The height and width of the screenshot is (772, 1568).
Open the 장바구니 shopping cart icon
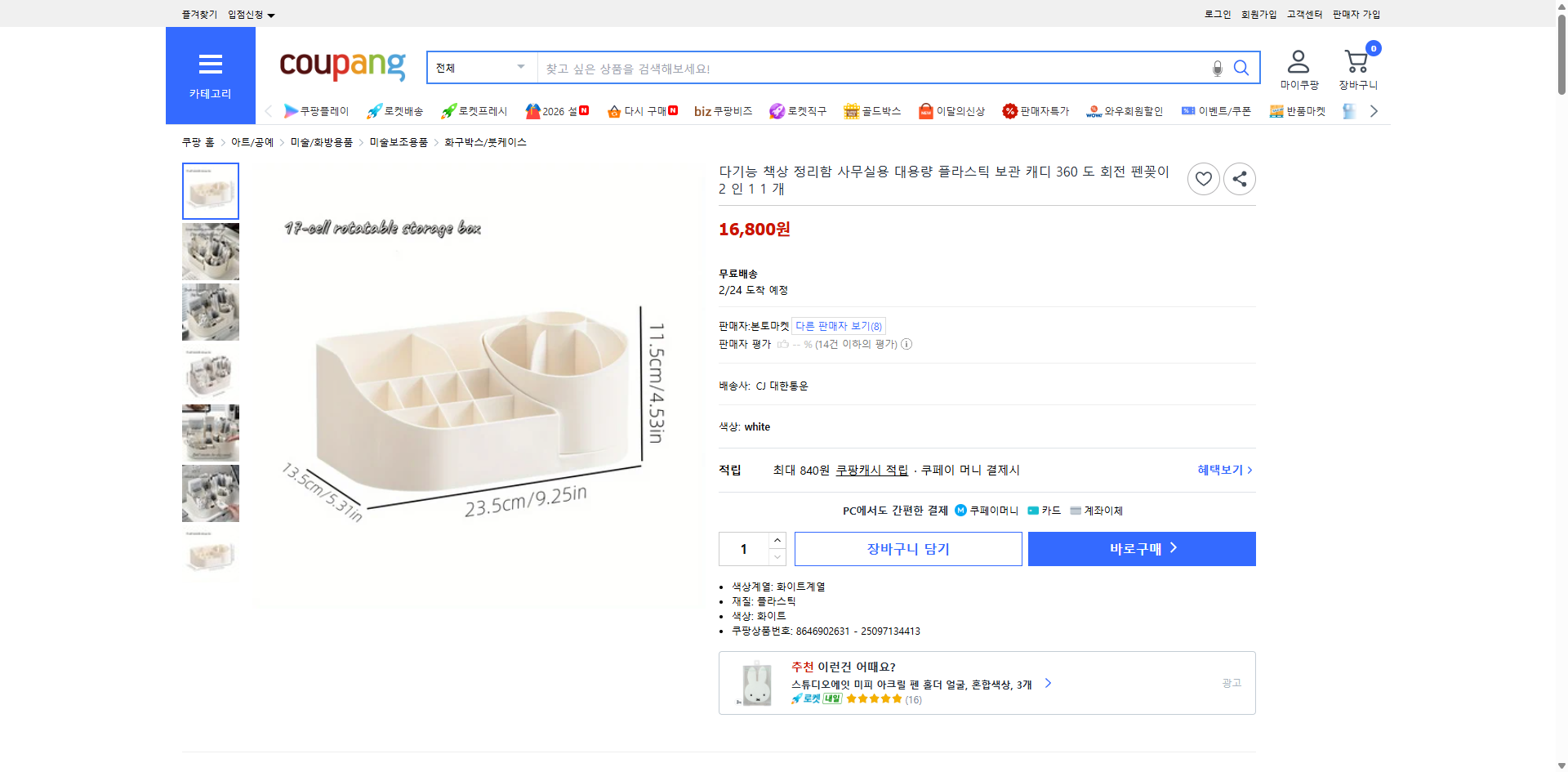(1356, 60)
